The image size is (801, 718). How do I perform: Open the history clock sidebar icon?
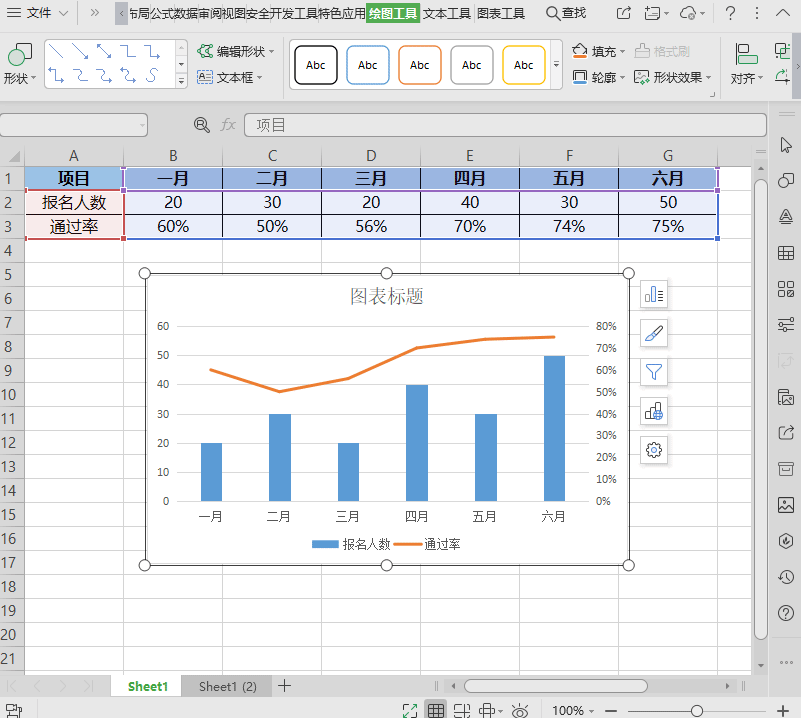point(786,577)
